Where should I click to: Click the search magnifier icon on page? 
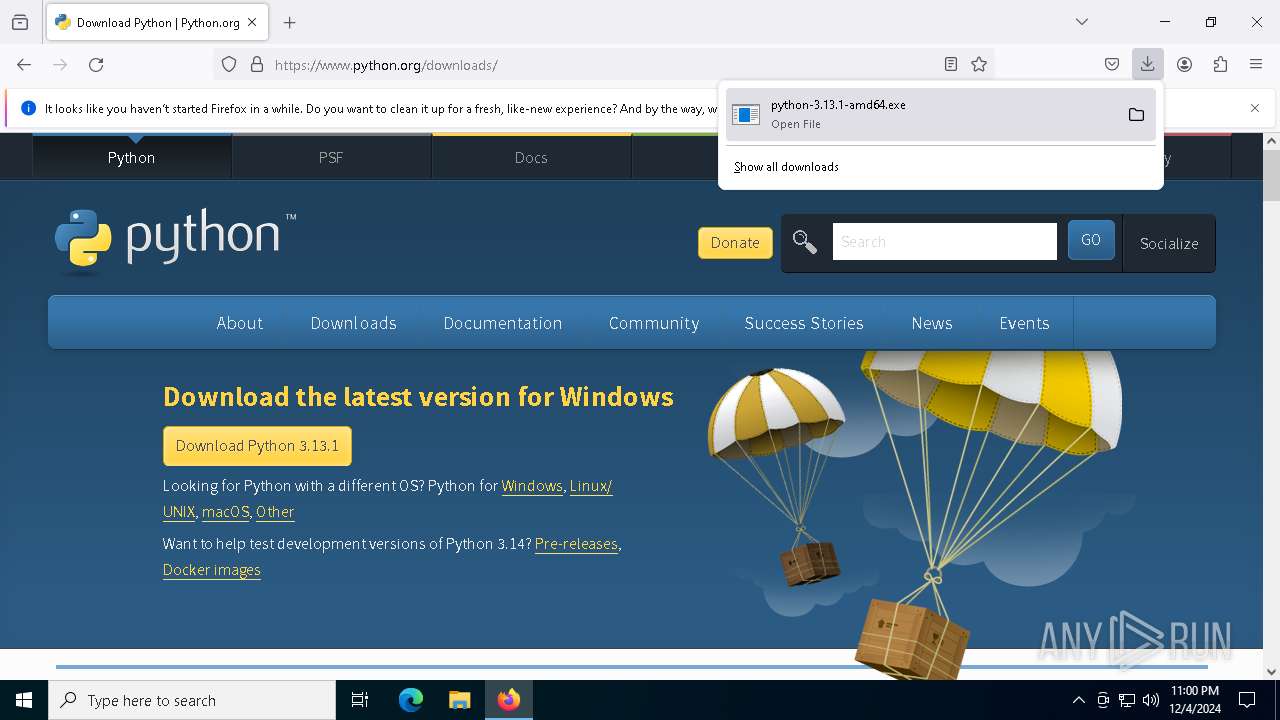point(805,242)
